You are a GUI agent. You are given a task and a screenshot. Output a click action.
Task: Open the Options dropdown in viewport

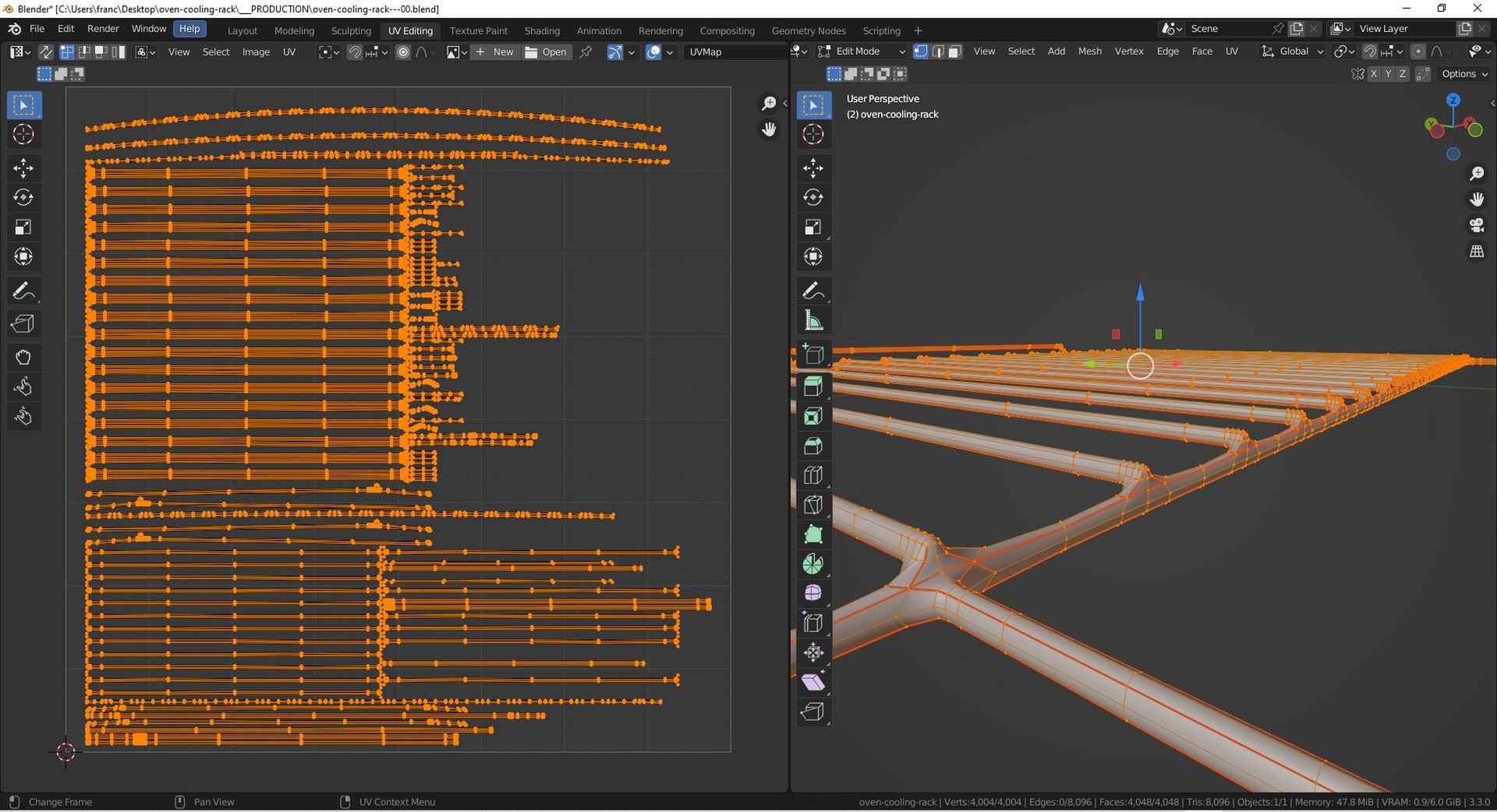1463,74
